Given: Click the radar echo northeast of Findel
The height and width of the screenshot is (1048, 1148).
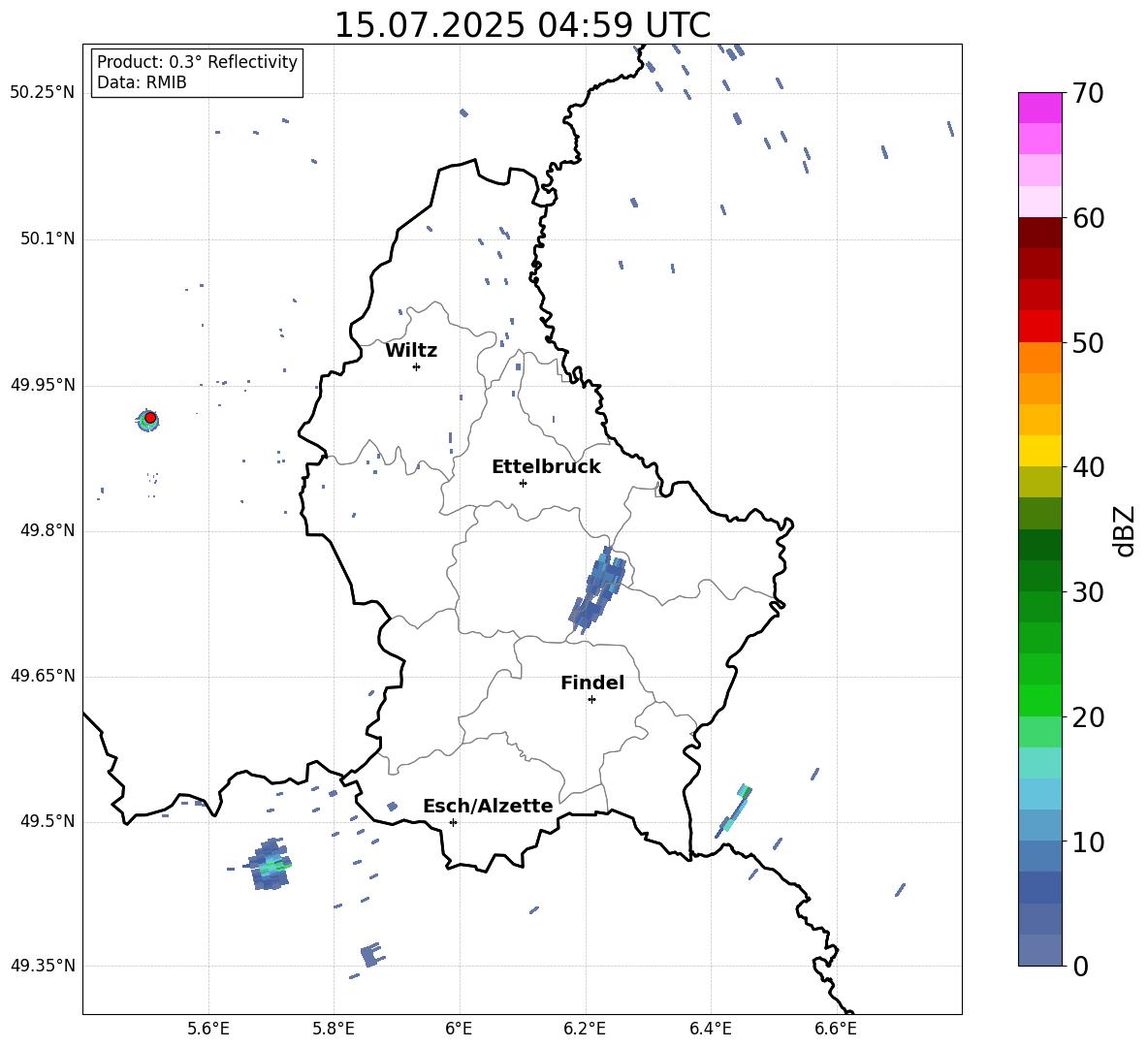Looking at the screenshot, I should point(599,589).
